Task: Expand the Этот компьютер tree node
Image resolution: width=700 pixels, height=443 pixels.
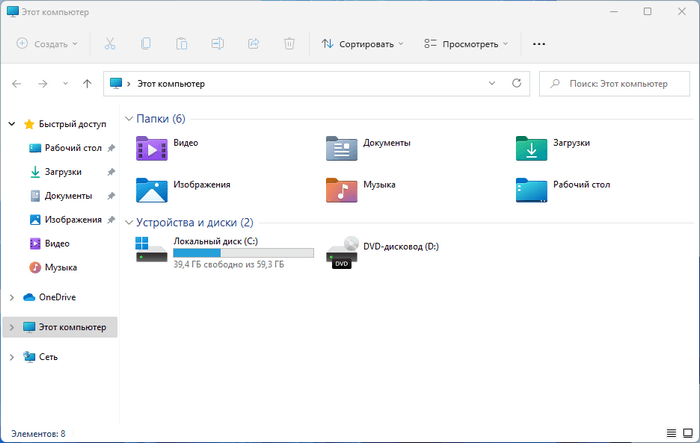Action: click(12, 327)
